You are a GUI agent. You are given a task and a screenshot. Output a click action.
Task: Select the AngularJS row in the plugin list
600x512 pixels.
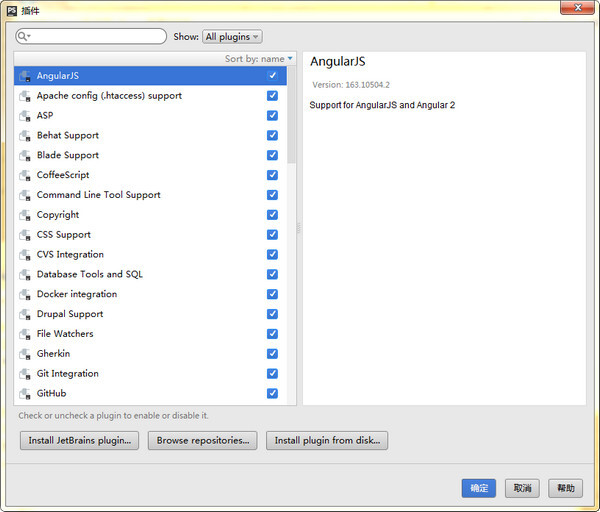(x=150, y=76)
